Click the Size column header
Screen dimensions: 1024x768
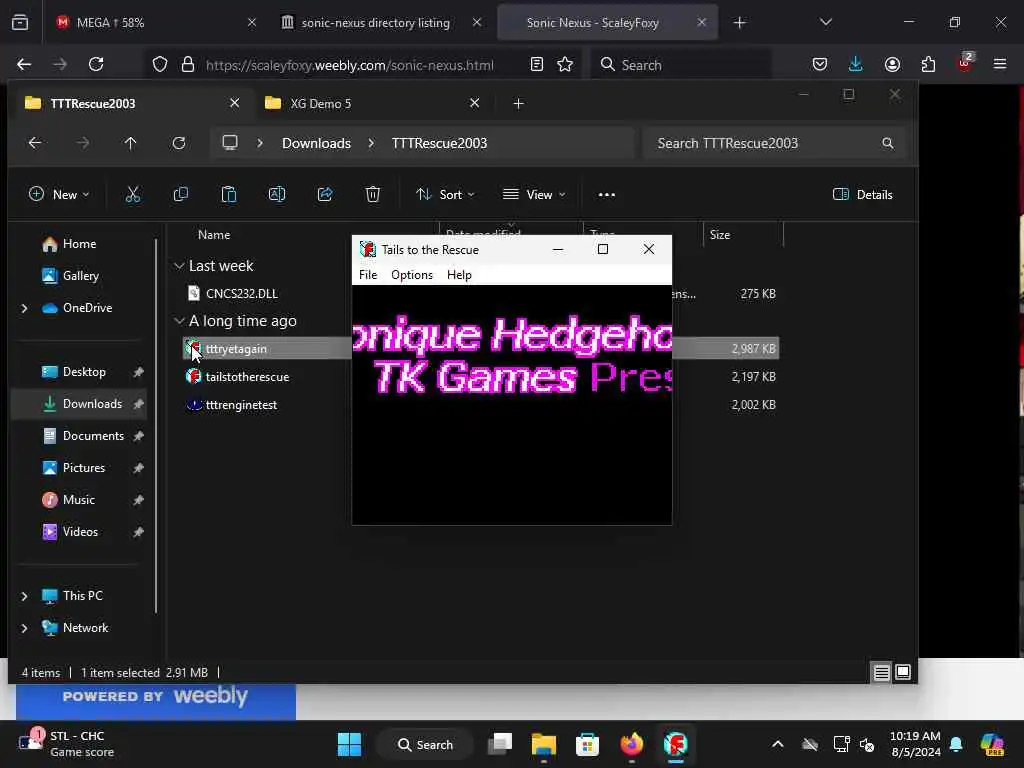click(720, 235)
